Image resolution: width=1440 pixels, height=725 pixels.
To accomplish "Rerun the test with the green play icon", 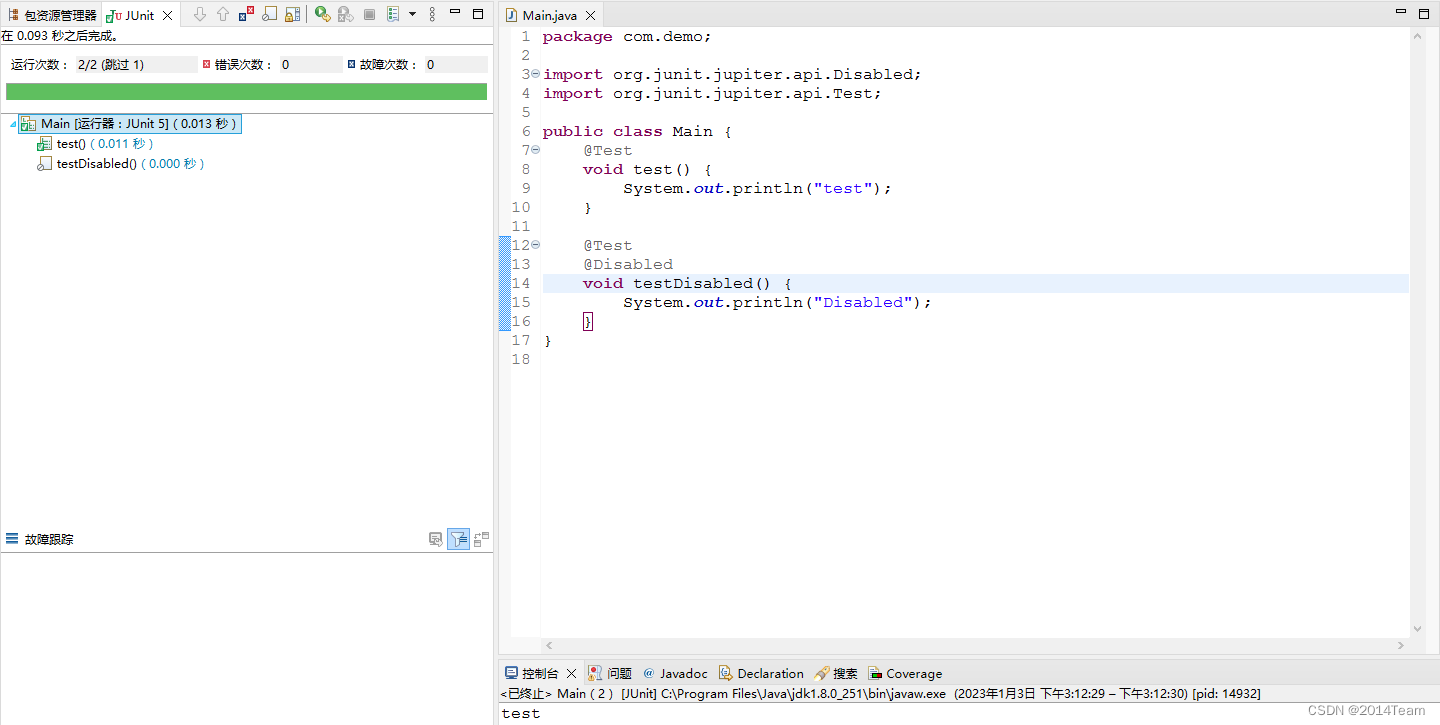I will 322,14.
